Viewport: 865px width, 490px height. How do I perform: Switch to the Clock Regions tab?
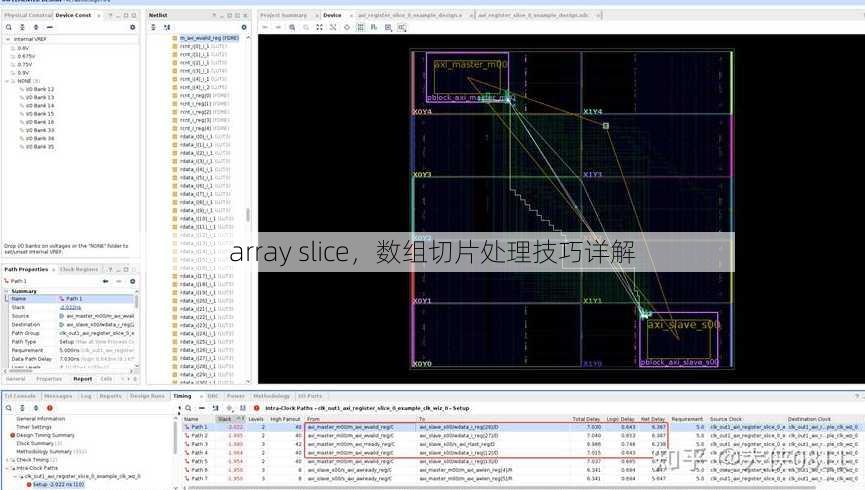(79, 269)
